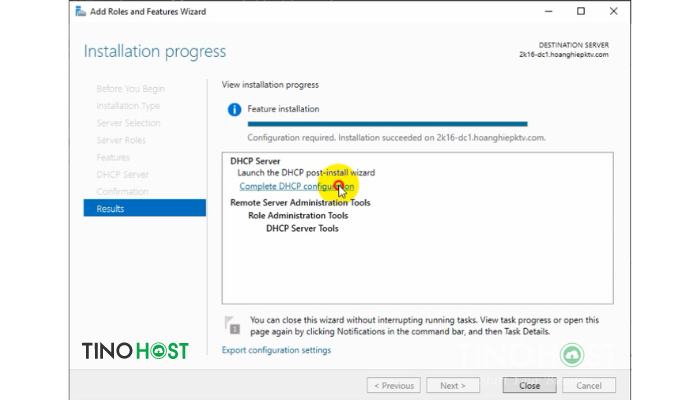700x400 pixels.
Task: Click the Complete DHCP configuration link
Action: click(296, 186)
